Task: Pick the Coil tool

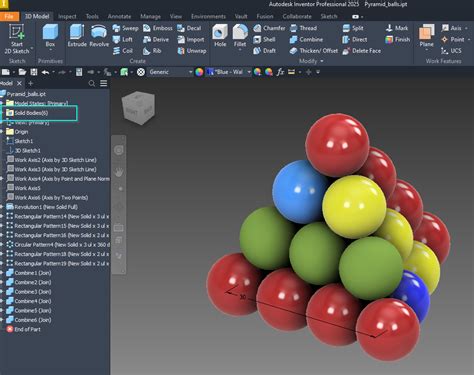Action: 123,51
